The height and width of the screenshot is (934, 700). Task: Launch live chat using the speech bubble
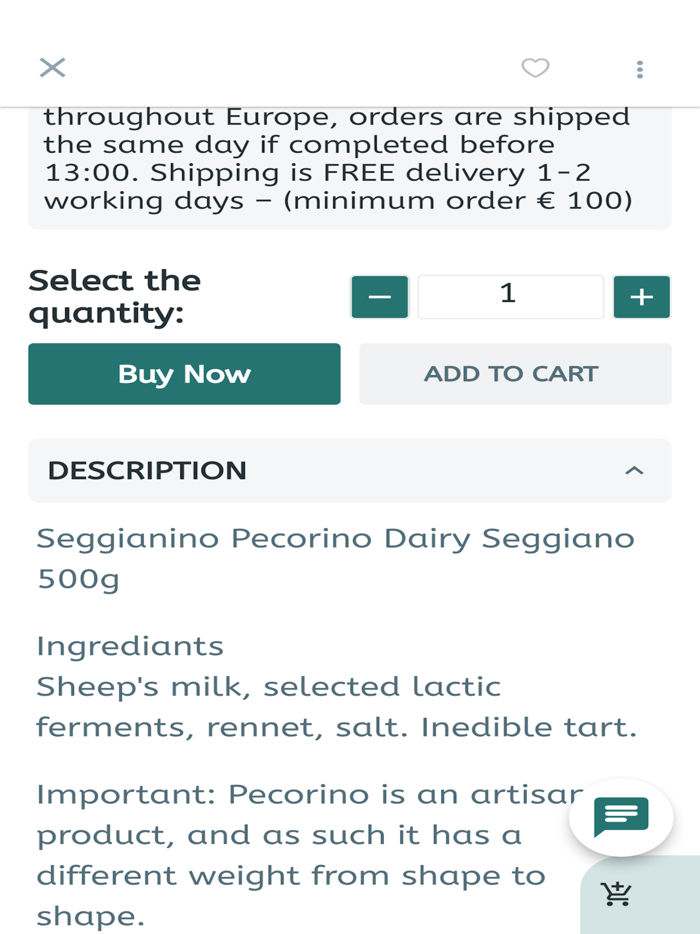(620, 817)
